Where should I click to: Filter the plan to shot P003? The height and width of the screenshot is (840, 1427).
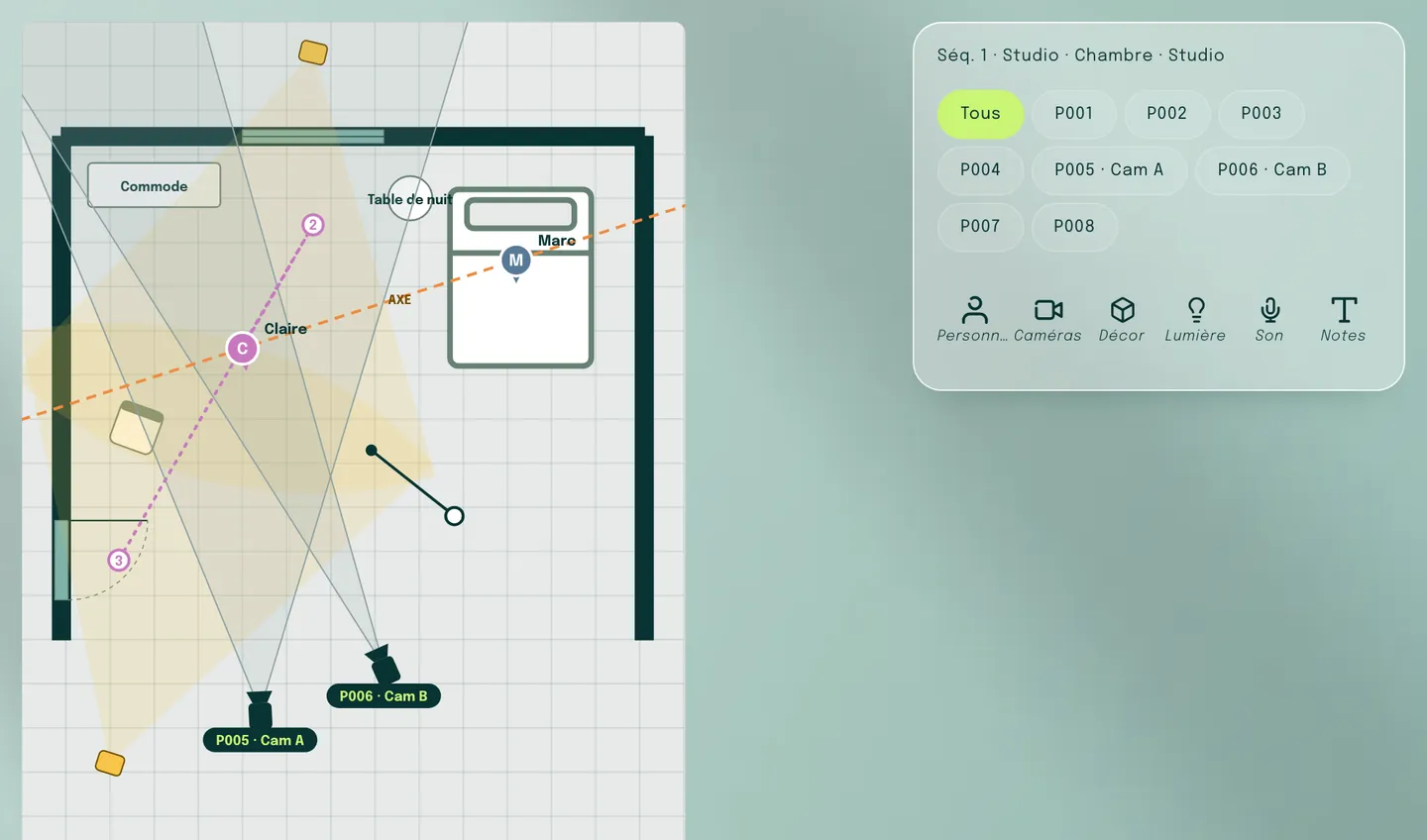1261,113
